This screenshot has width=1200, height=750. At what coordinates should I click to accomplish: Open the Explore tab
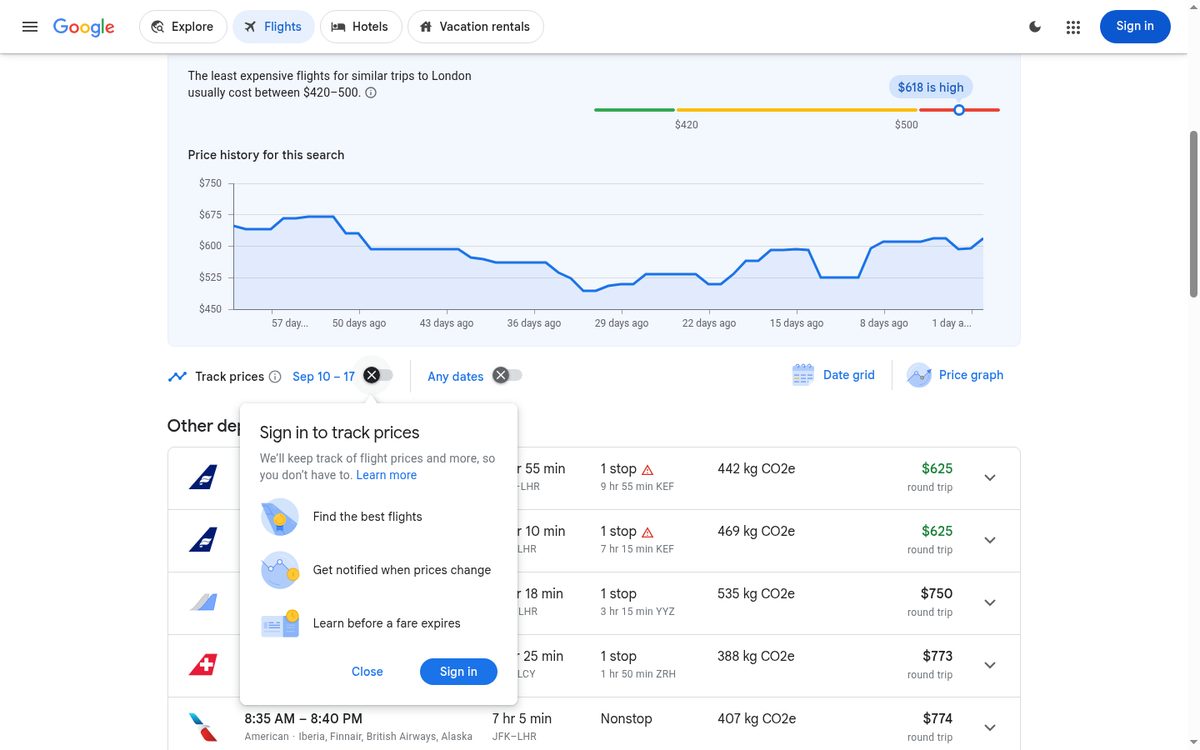tap(183, 27)
